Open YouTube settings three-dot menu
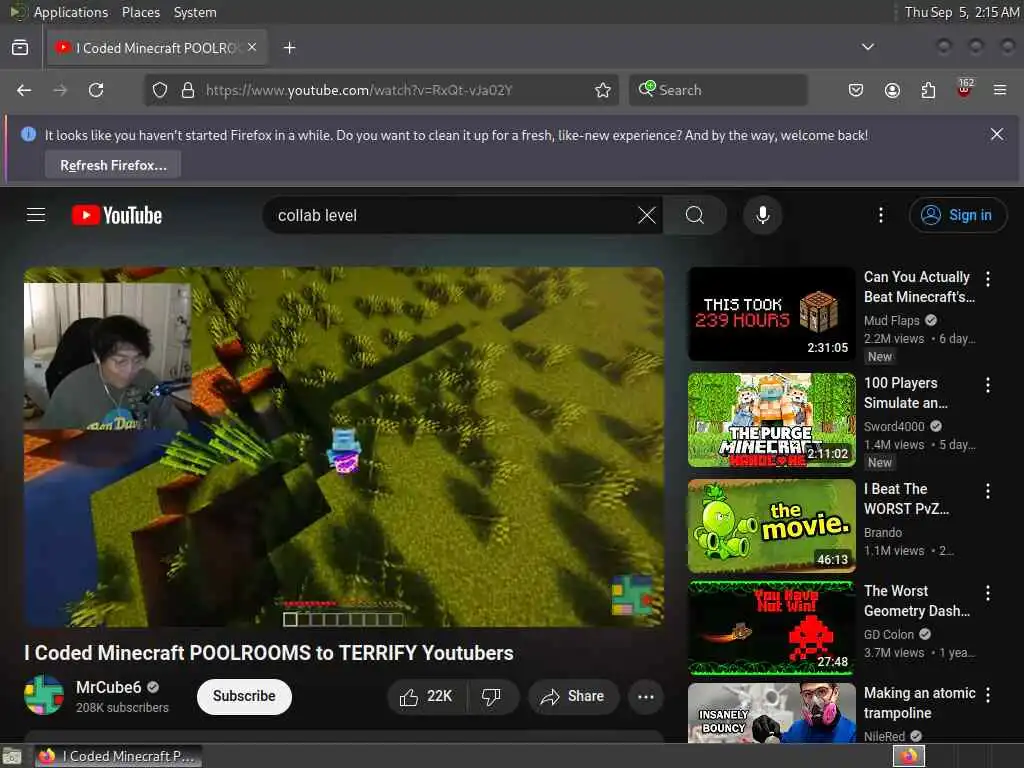The height and width of the screenshot is (768, 1024). click(880, 216)
